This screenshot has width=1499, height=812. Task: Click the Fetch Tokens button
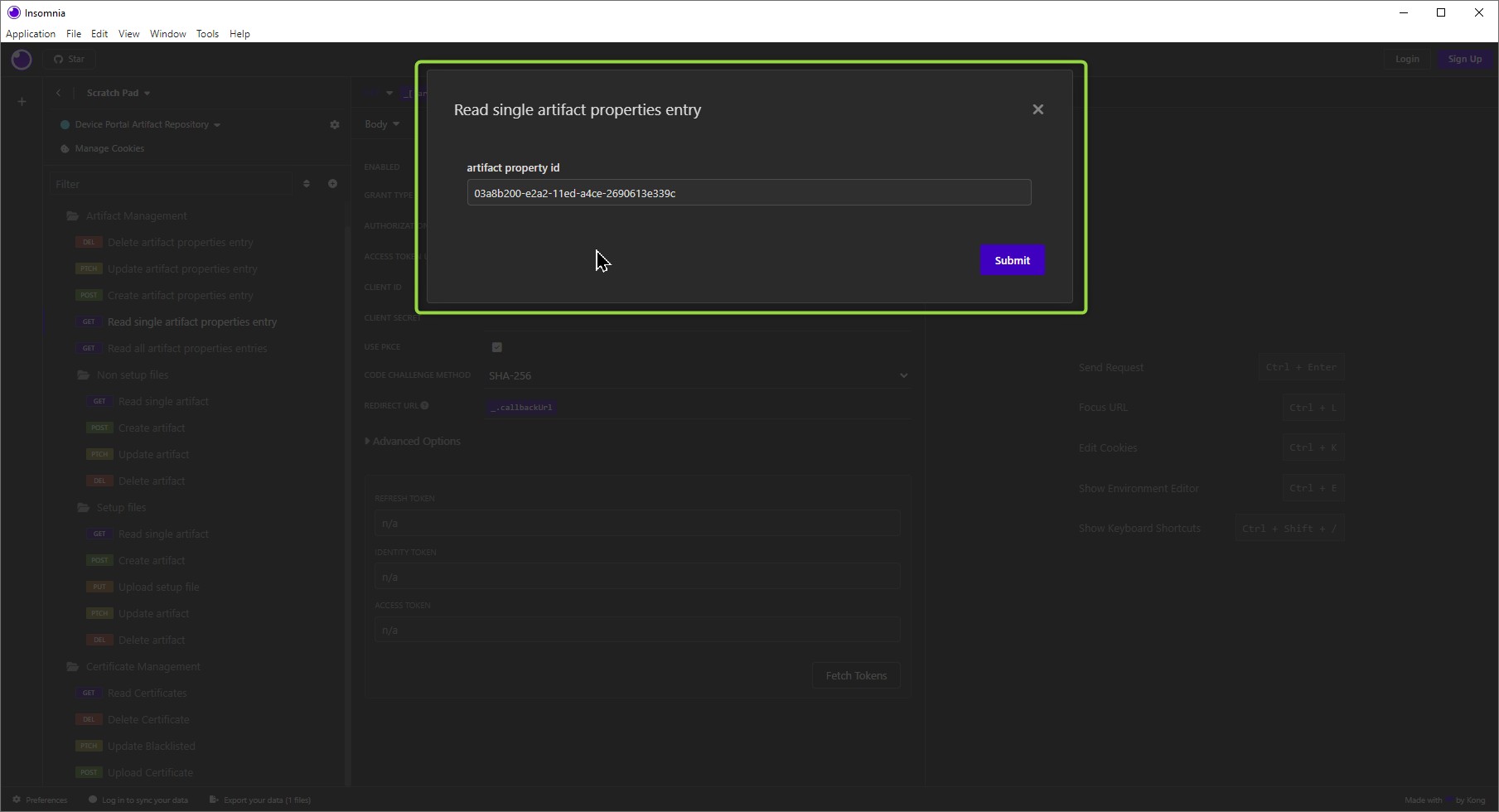coord(856,676)
